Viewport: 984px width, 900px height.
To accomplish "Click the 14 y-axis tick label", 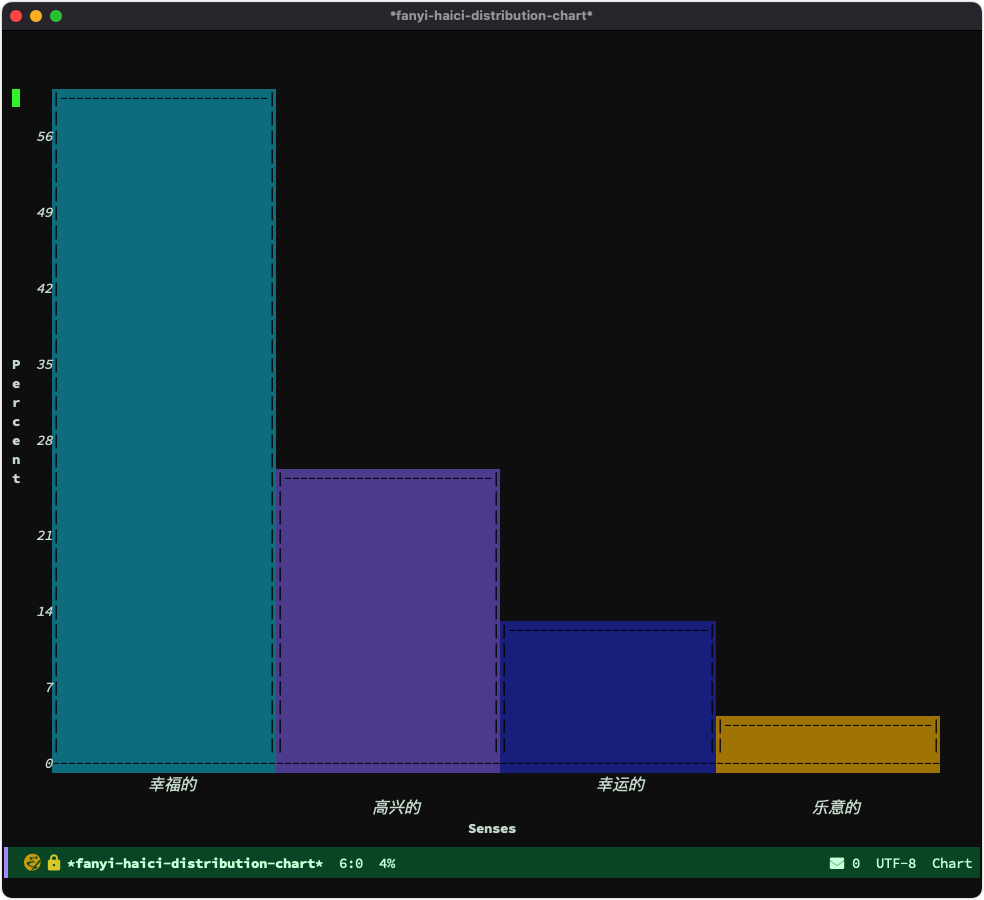I will coord(45,611).
